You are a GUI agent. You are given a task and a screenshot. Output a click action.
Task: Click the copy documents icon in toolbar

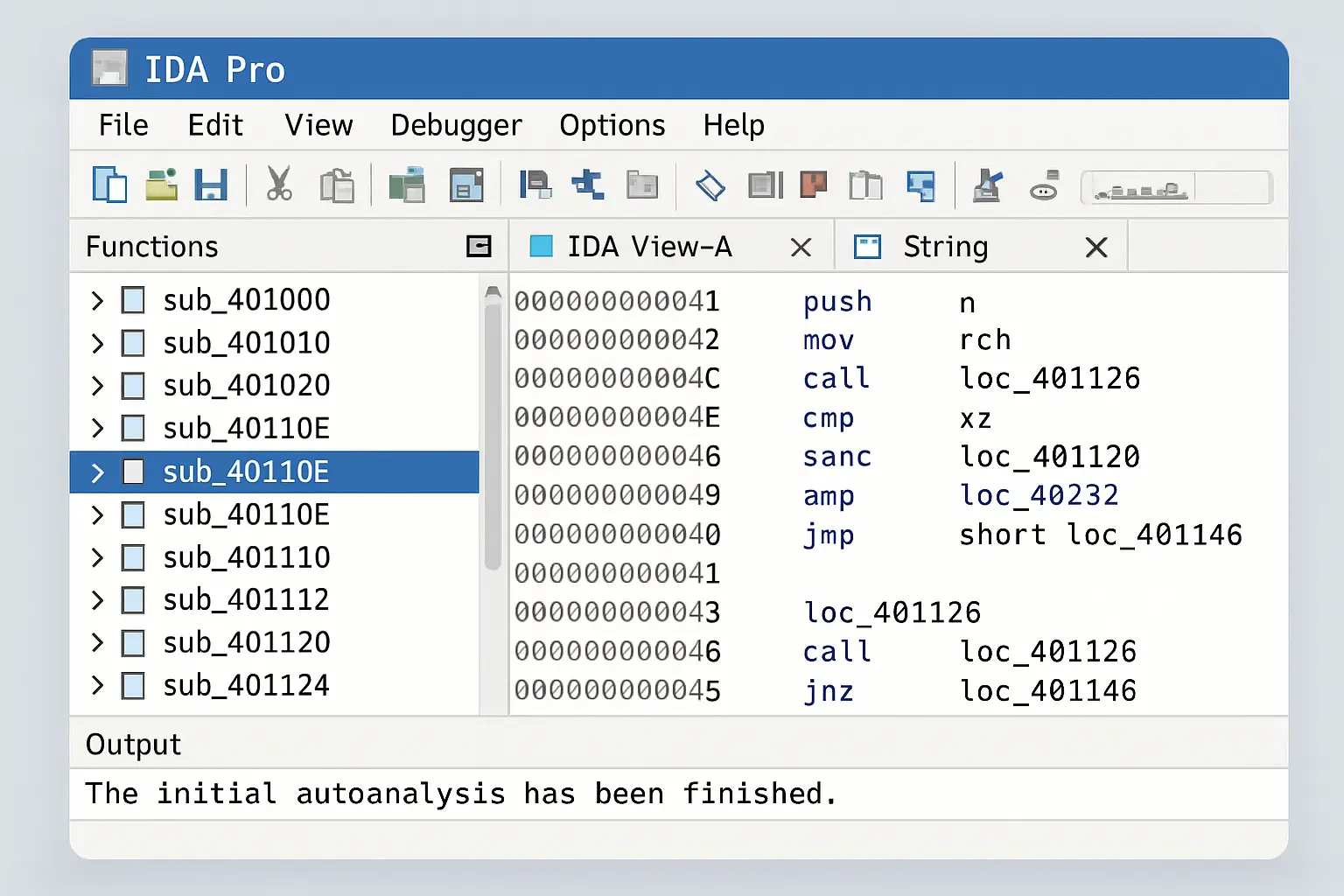[x=109, y=185]
